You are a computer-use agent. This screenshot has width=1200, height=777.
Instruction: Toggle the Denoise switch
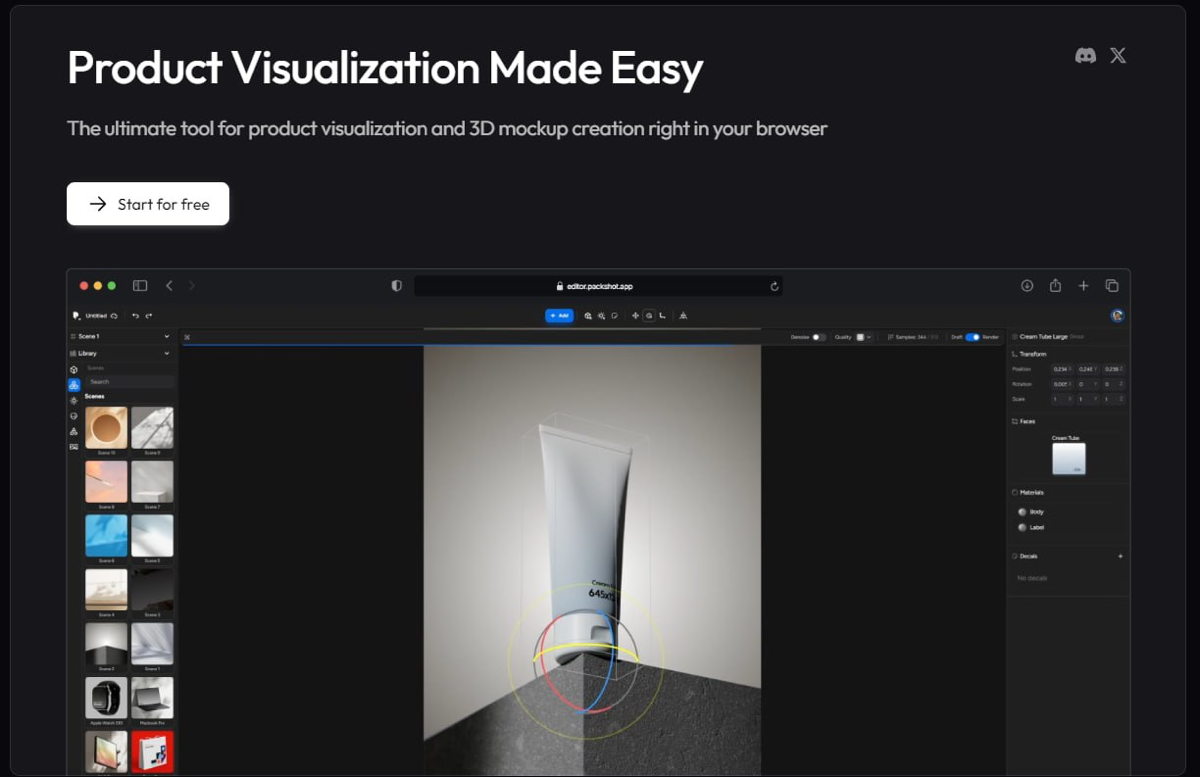click(818, 337)
